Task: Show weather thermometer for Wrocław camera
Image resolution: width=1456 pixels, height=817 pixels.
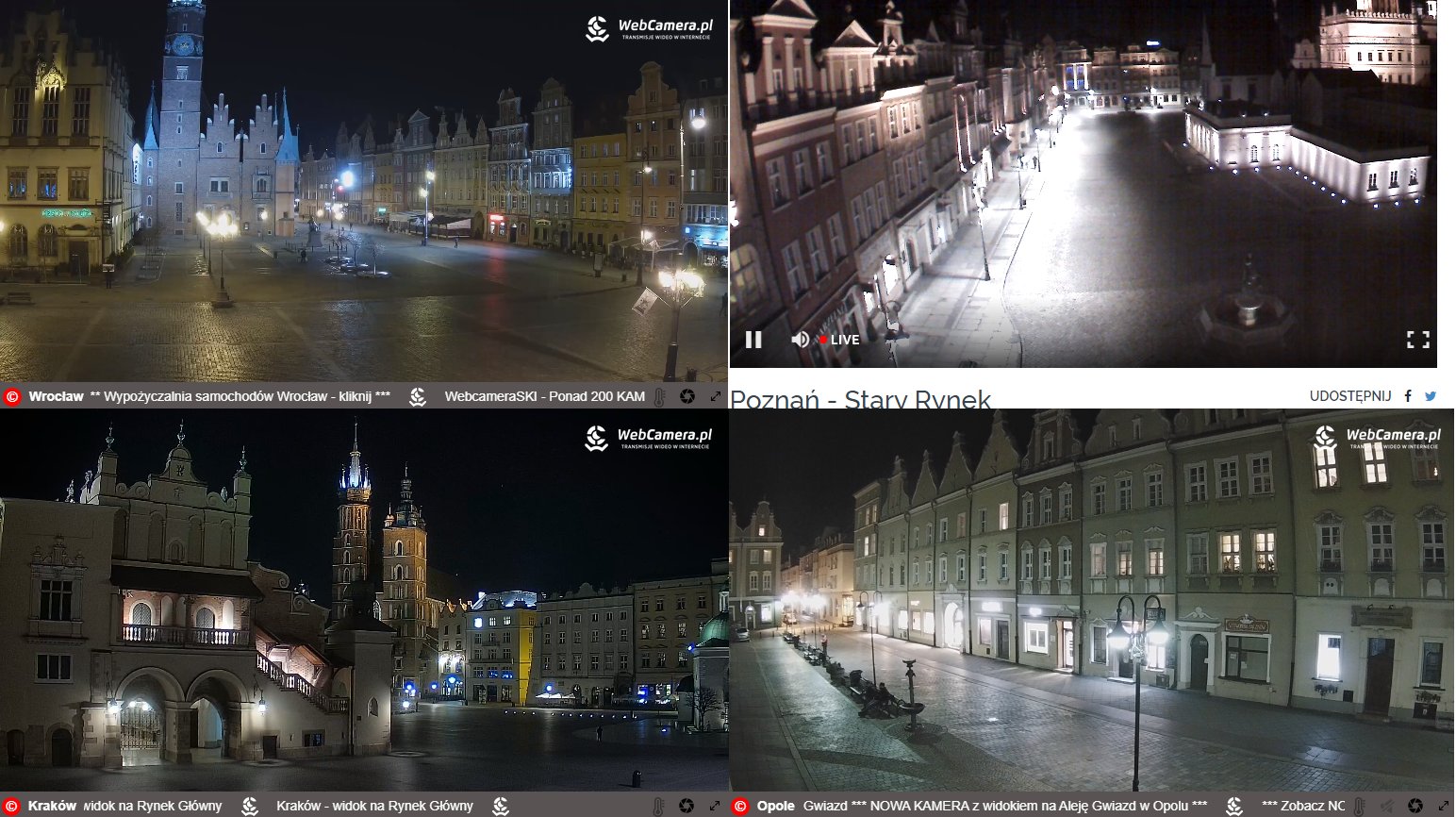Action: click(660, 397)
